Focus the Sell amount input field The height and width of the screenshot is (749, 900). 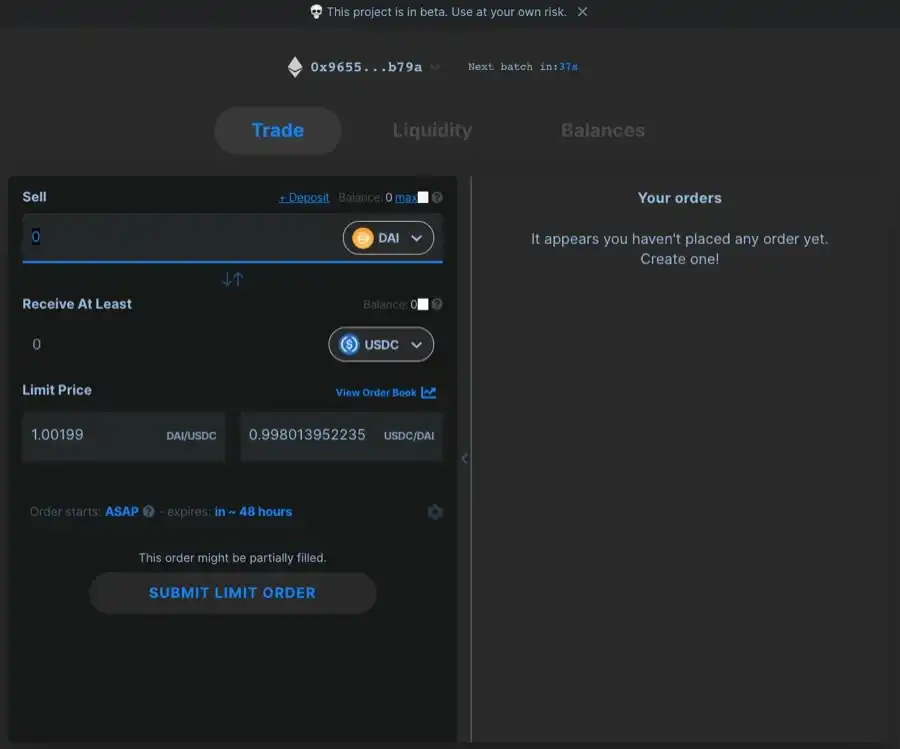tap(181, 237)
